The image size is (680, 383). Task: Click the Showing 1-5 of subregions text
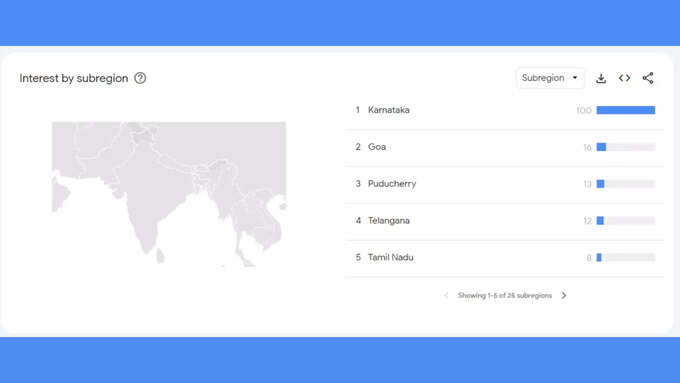click(x=505, y=295)
